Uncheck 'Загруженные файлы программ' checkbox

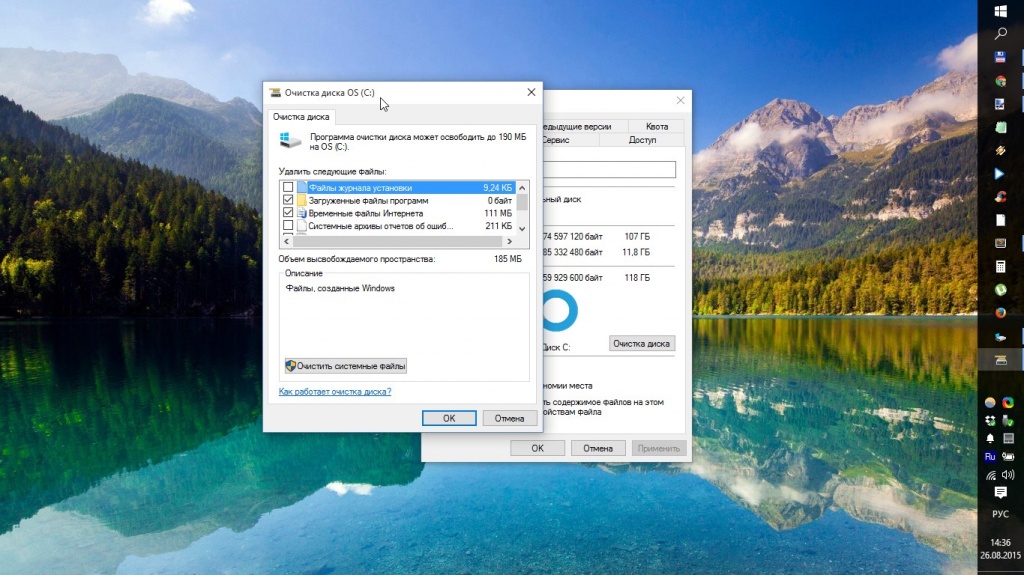click(288, 200)
